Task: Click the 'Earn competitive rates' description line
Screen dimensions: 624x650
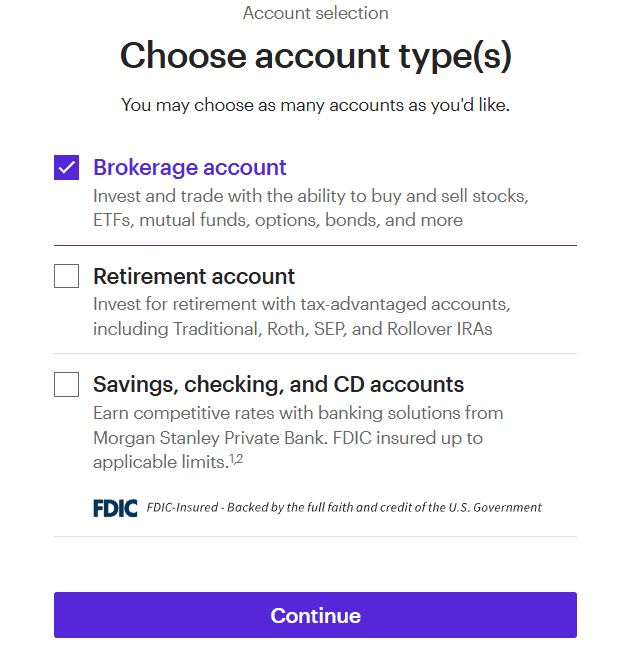Action: tap(298, 413)
